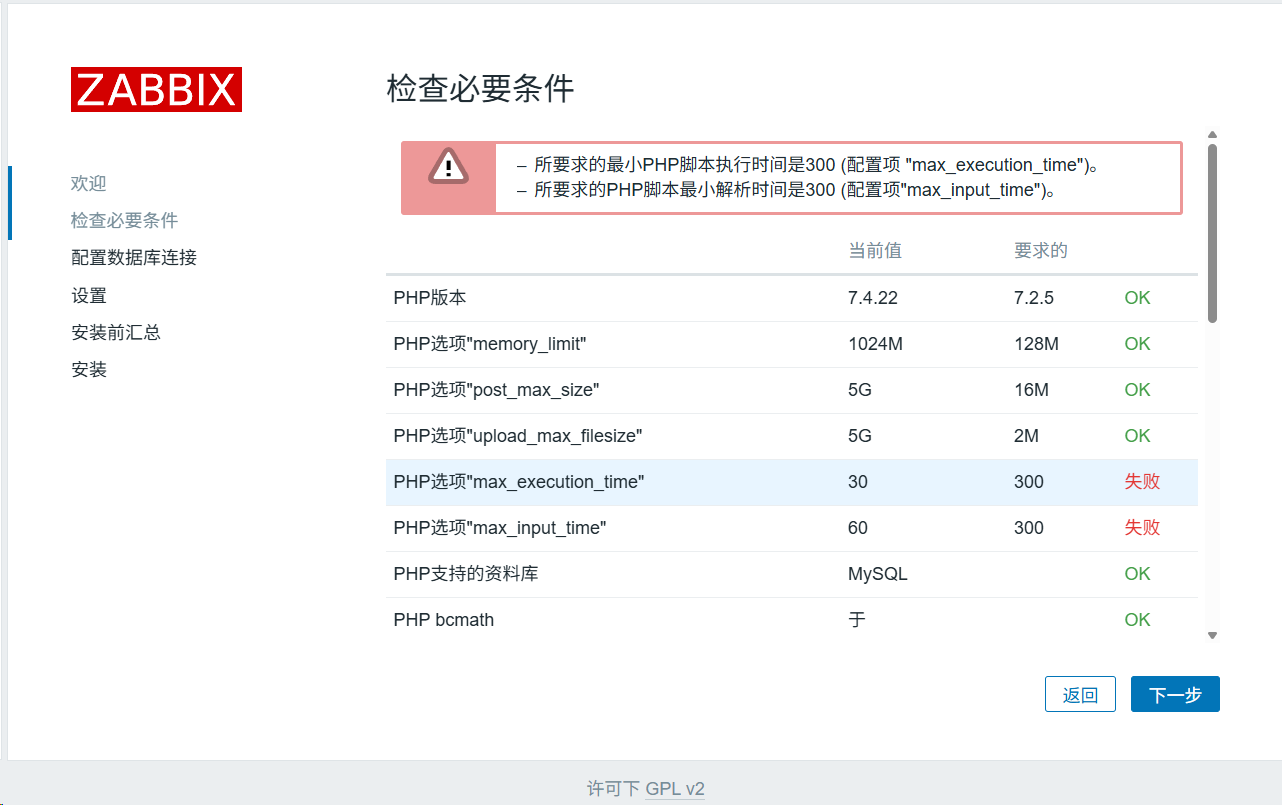The width and height of the screenshot is (1282, 805).
Task: Click the 下一步 button
Action: (1175, 695)
